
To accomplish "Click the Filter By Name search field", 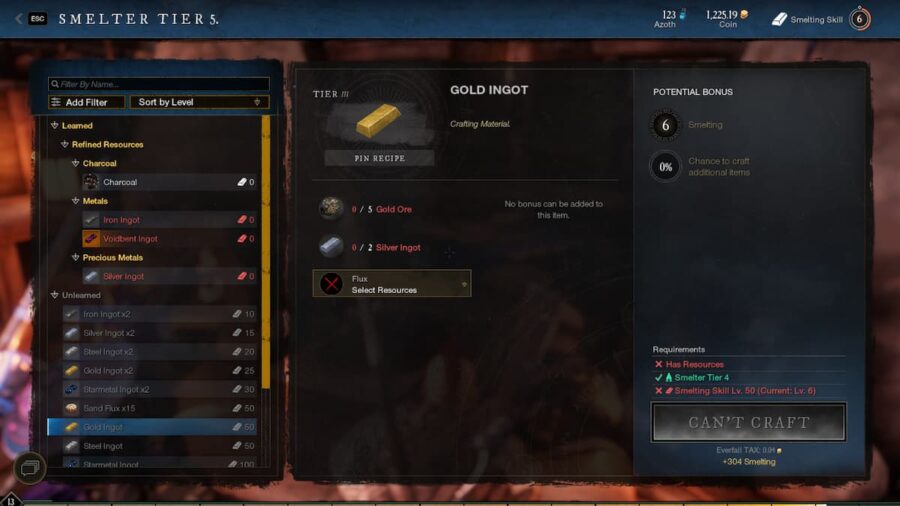I will 159,84.
